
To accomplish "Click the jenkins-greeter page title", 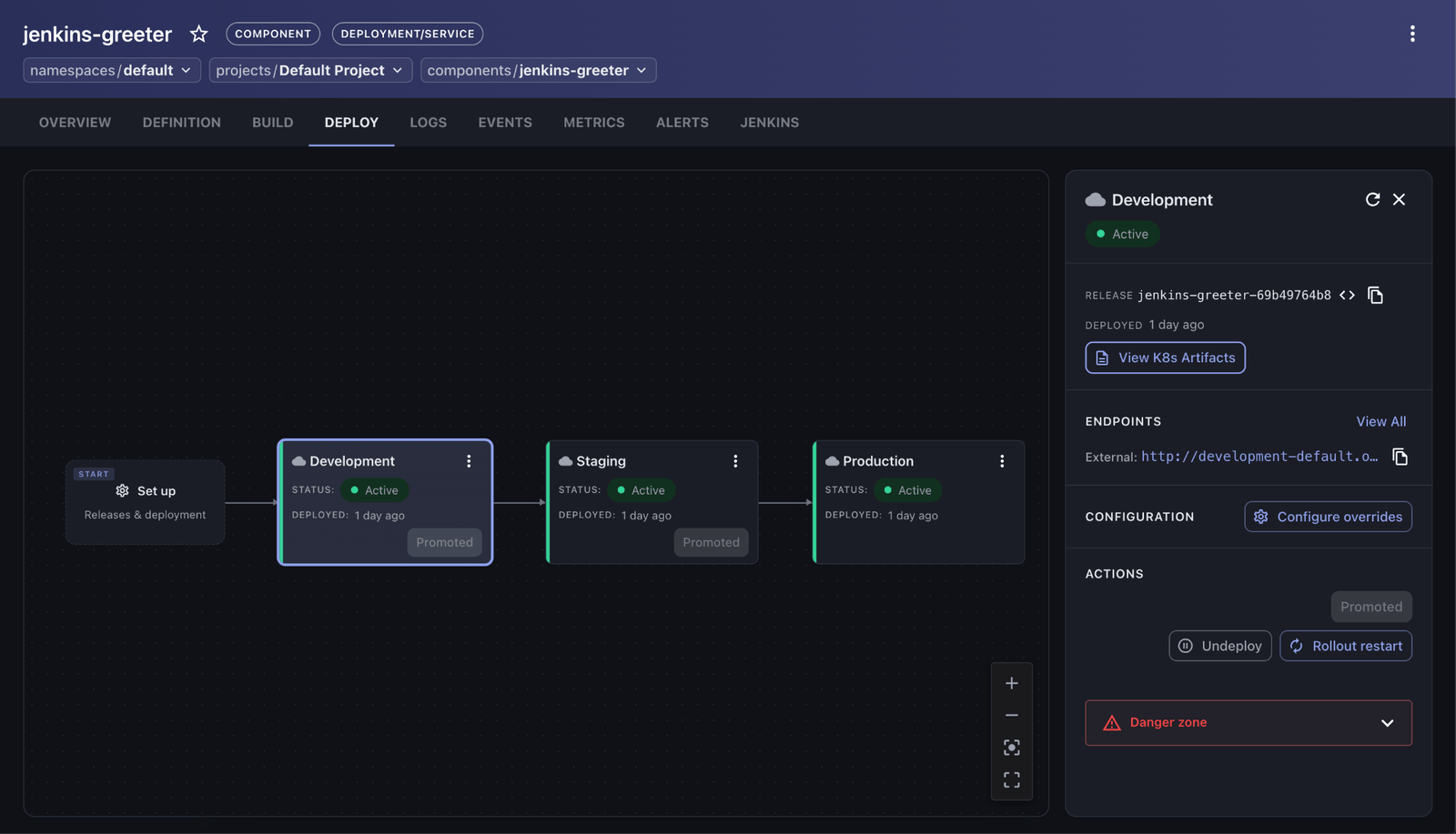I will click(x=97, y=34).
